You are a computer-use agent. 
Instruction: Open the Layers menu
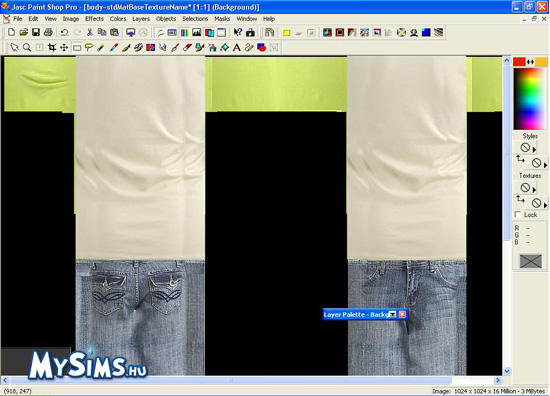141,19
